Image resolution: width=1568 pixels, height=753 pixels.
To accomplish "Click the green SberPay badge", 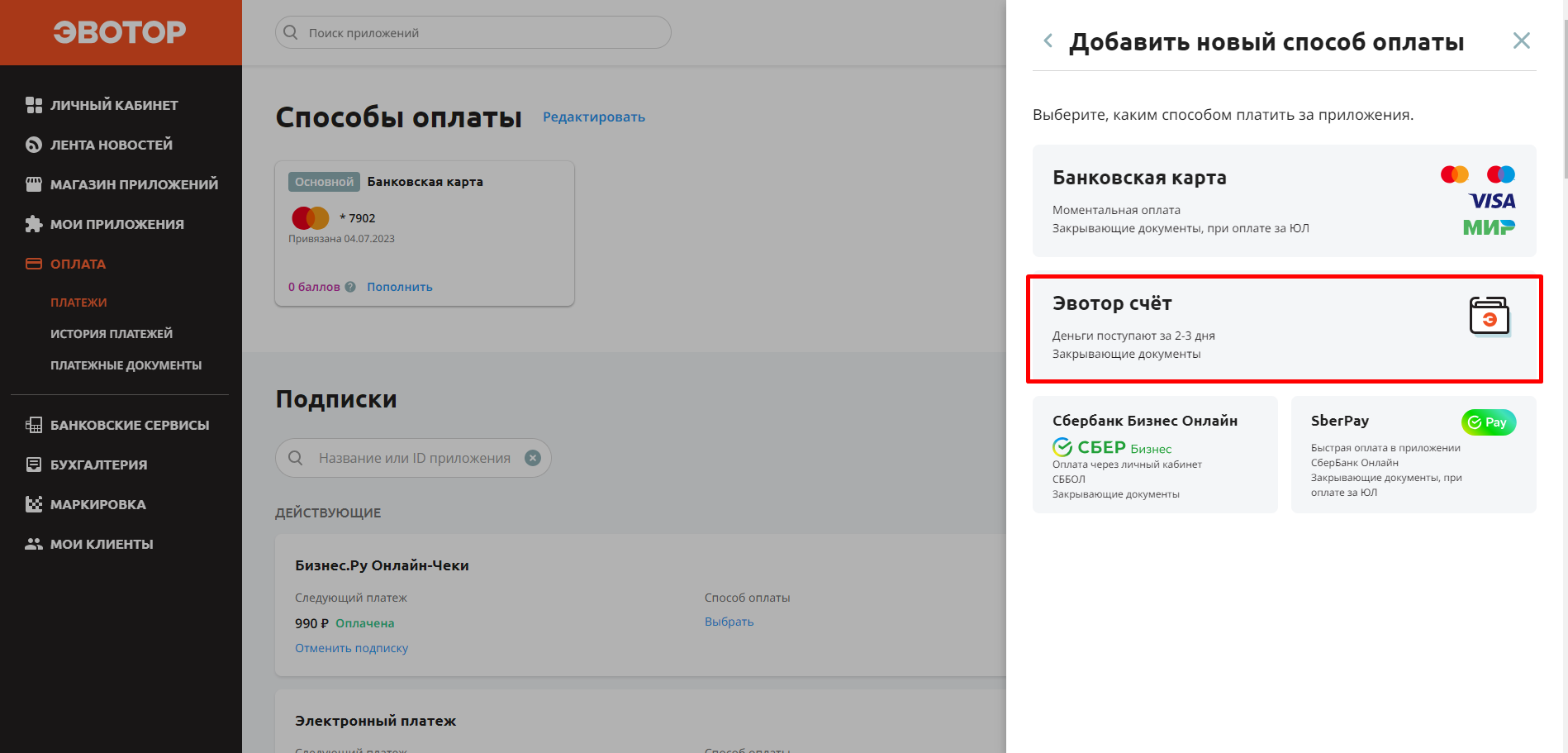I will coord(1489,422).
